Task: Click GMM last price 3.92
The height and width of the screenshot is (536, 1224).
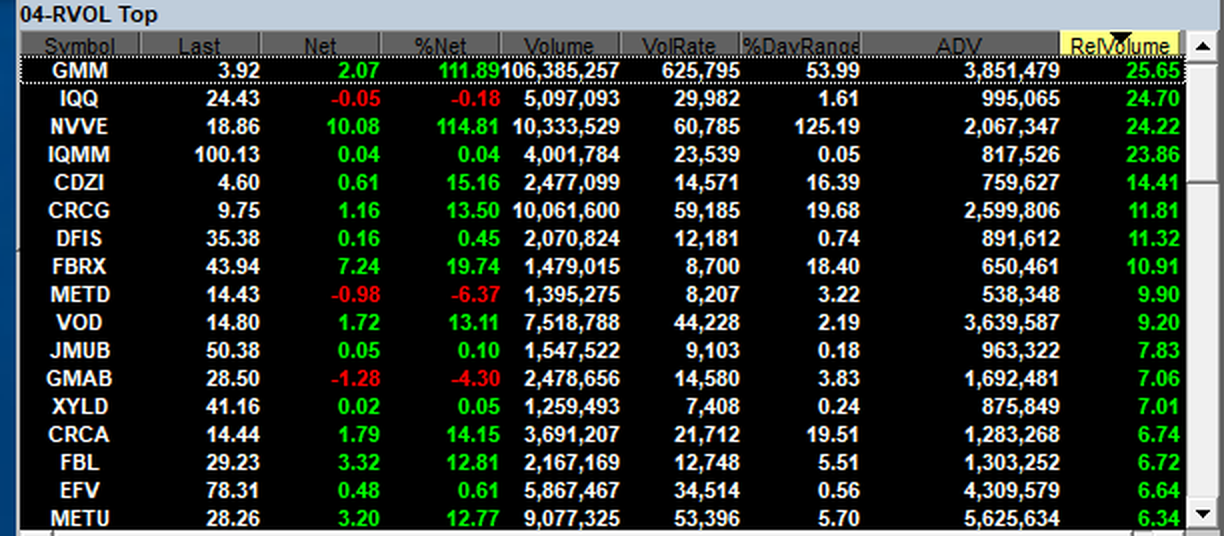Action: click(239, 71)
